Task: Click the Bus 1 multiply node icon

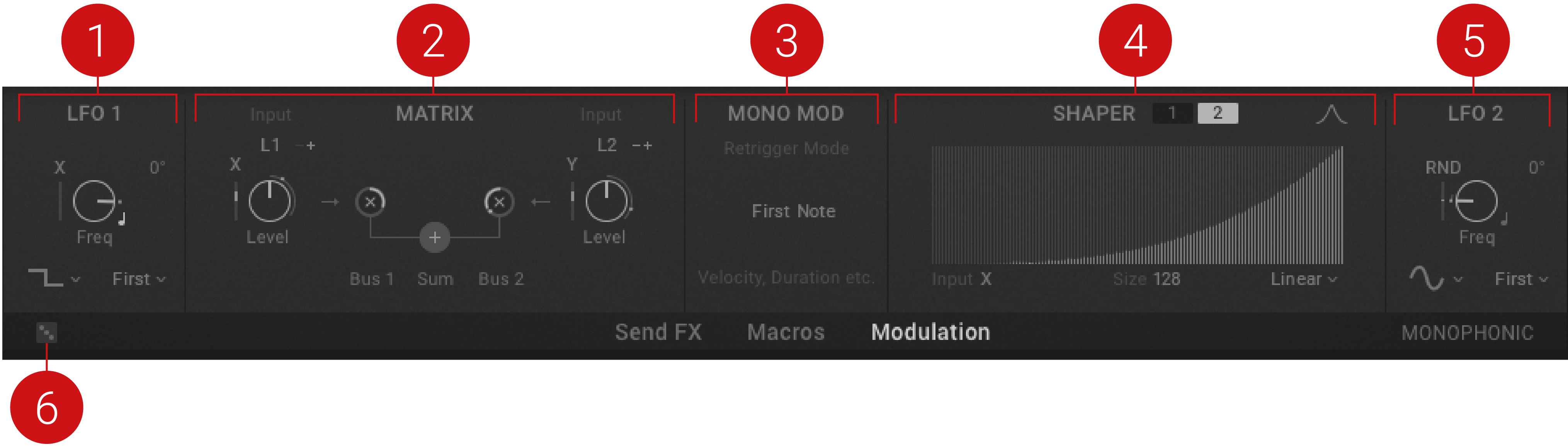Action: [370, 201]
